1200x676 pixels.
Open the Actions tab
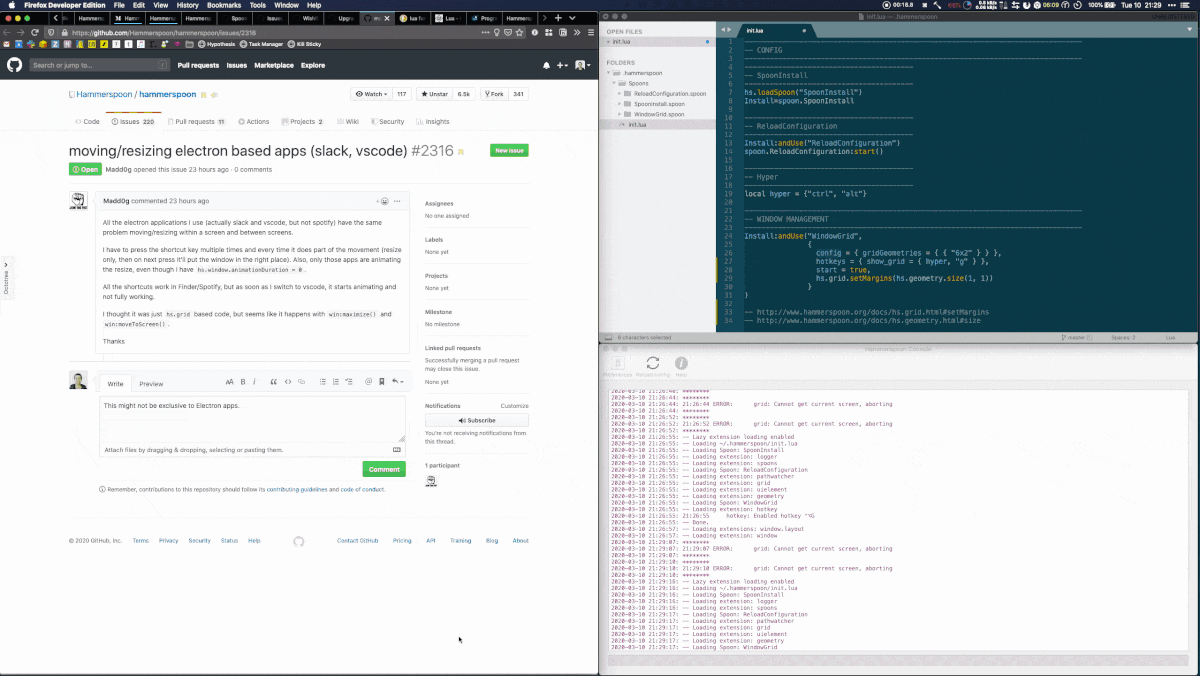253,122
